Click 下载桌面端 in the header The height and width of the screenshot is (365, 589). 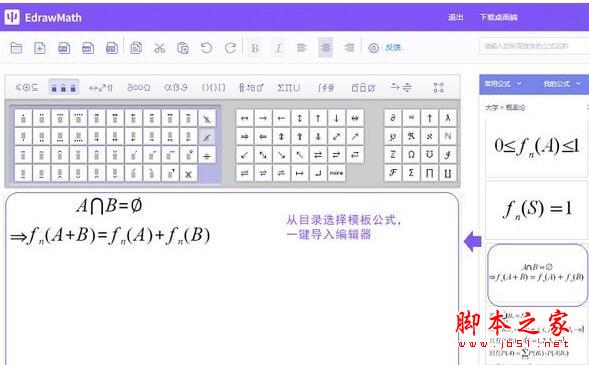[498, 17]
